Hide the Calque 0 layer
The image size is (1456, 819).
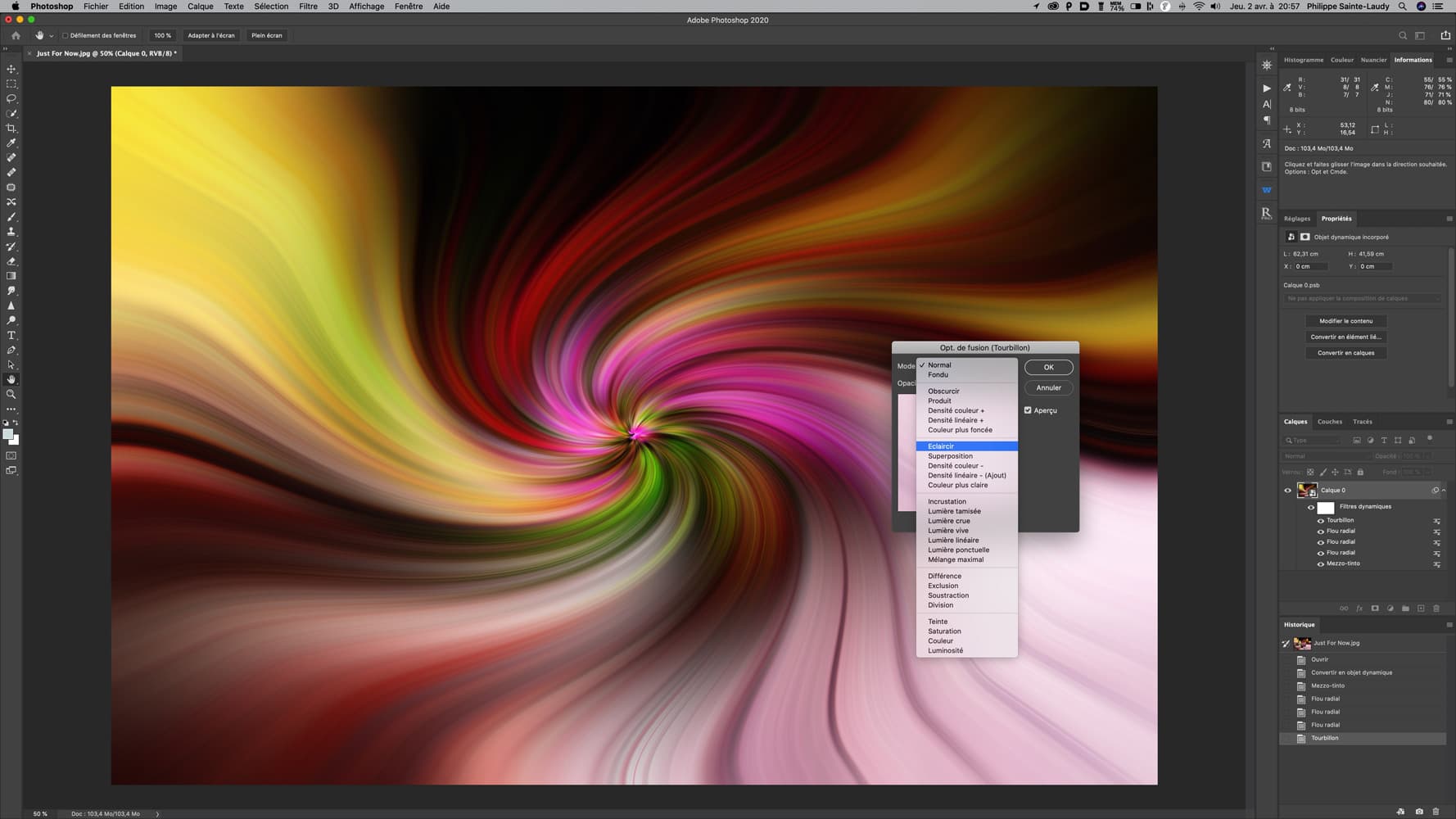tap(1287, 491)
